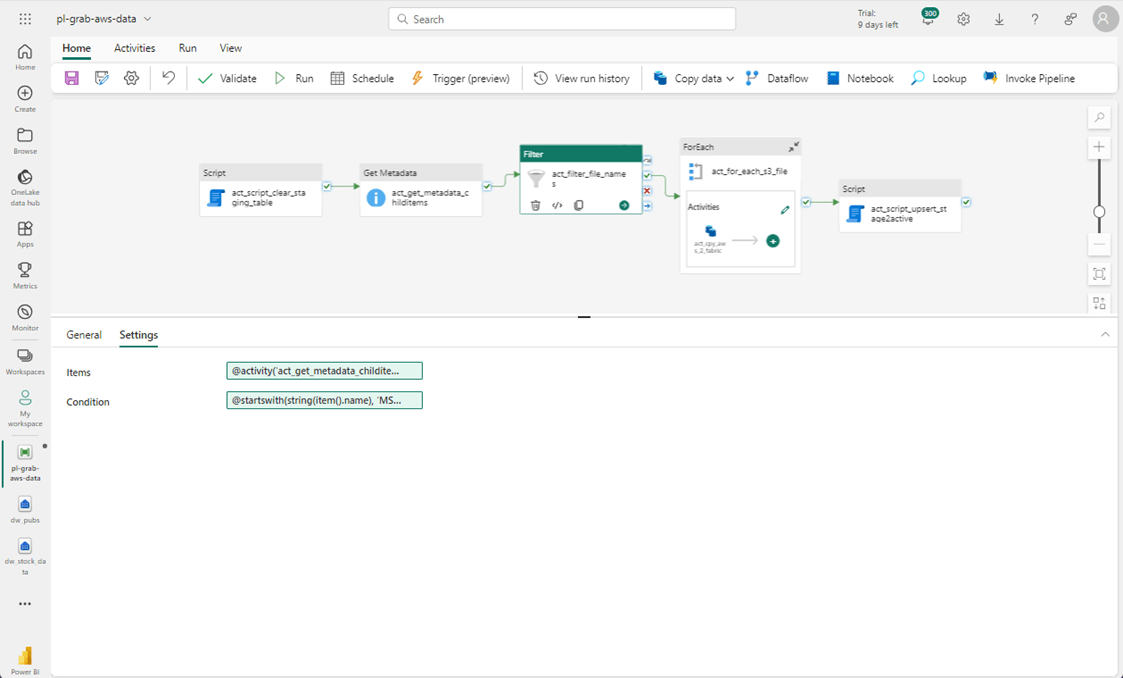Open dw_pubs warehouse in the sidebar
This screenshot has height=678, width=1123.
tap(25, 510)
